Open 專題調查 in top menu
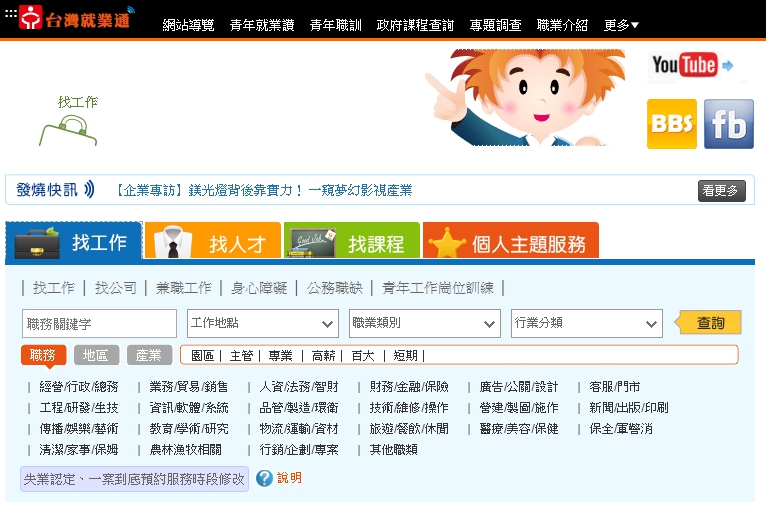The height and width of the screenshot is (510, 766). coord(495,25)
